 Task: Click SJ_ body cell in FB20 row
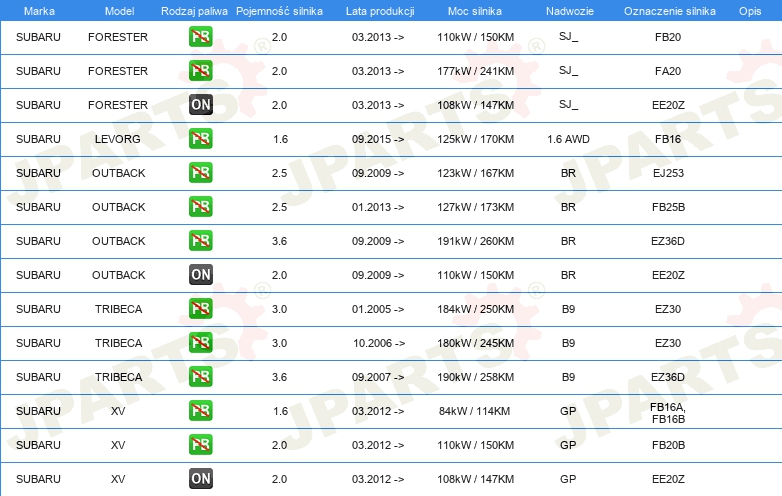(569, 37)
